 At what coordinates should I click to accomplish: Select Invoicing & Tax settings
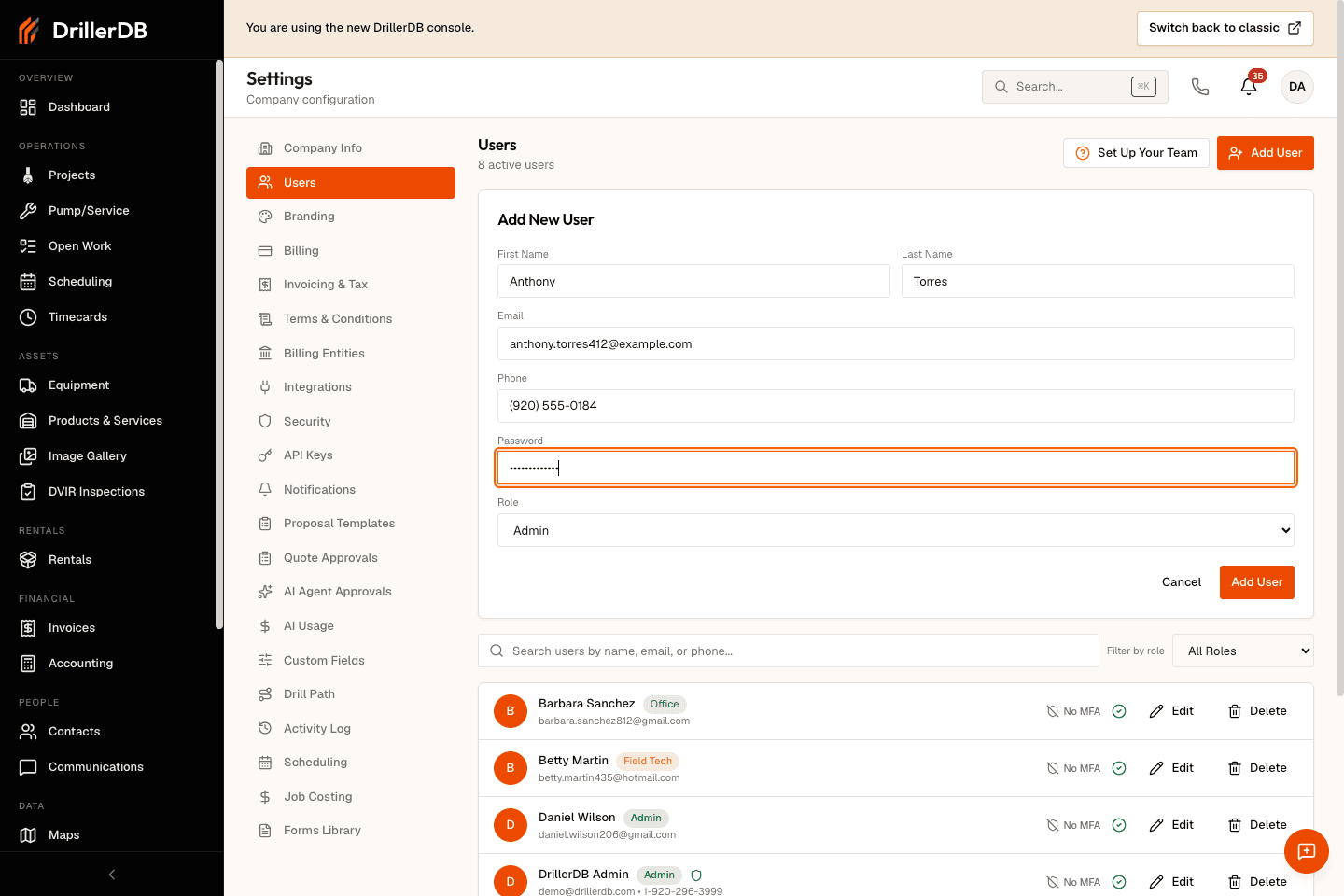[351, 285]
